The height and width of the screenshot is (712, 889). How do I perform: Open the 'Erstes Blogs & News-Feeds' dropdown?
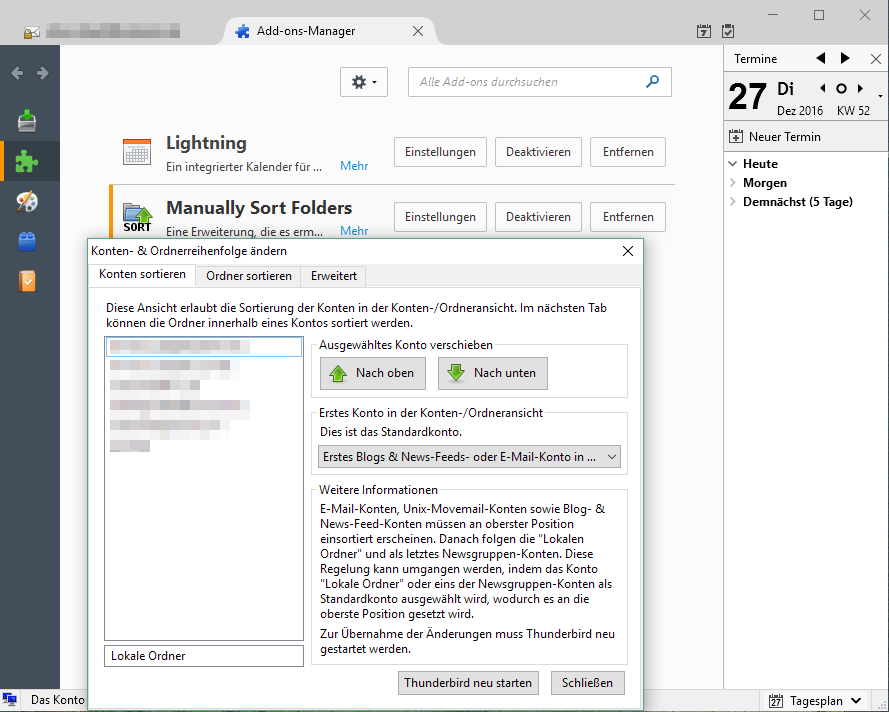click(x=469, y=457)
